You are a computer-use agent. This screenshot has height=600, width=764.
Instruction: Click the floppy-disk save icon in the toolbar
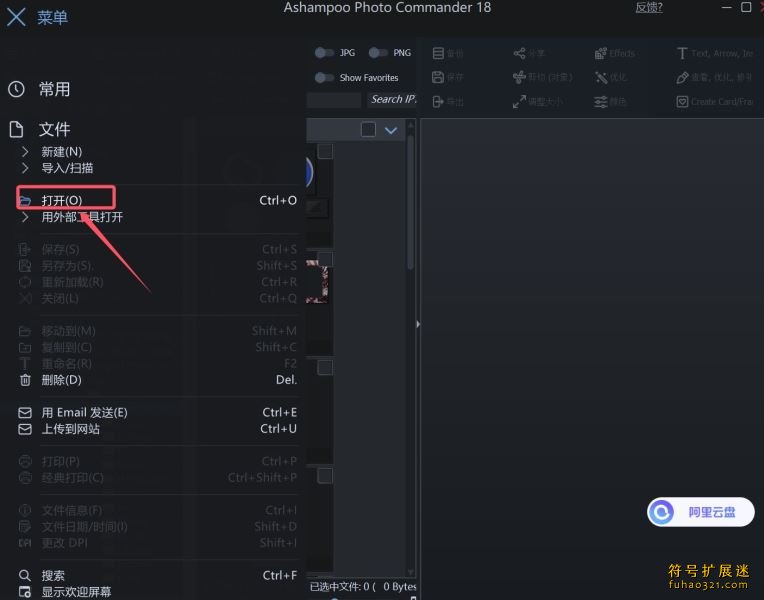coord(438,77)
